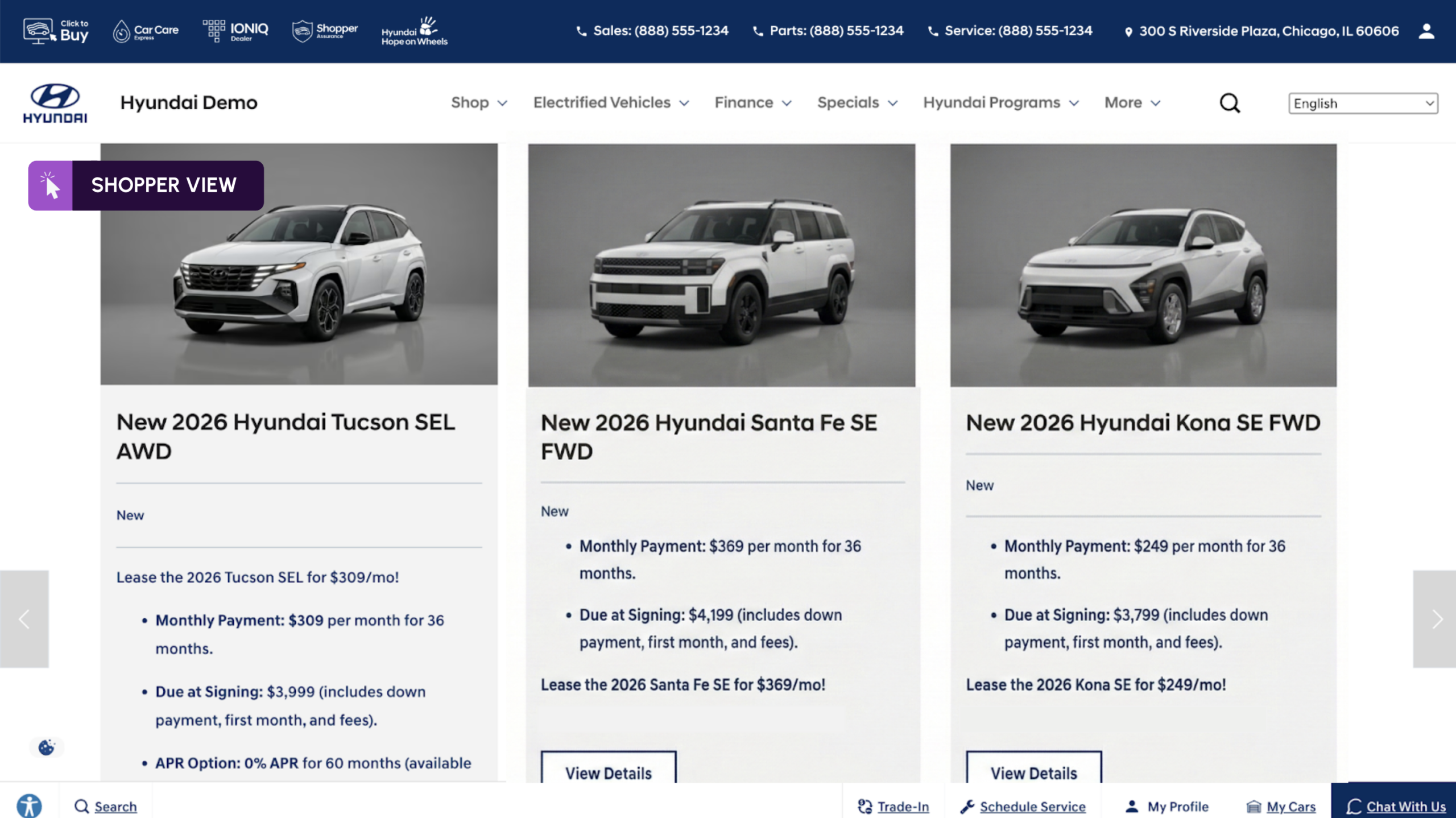The width and height of the screenshot is (1456, 818).
Task: Click the bottom bar Search magnifier icon
Action: point(81,806)
